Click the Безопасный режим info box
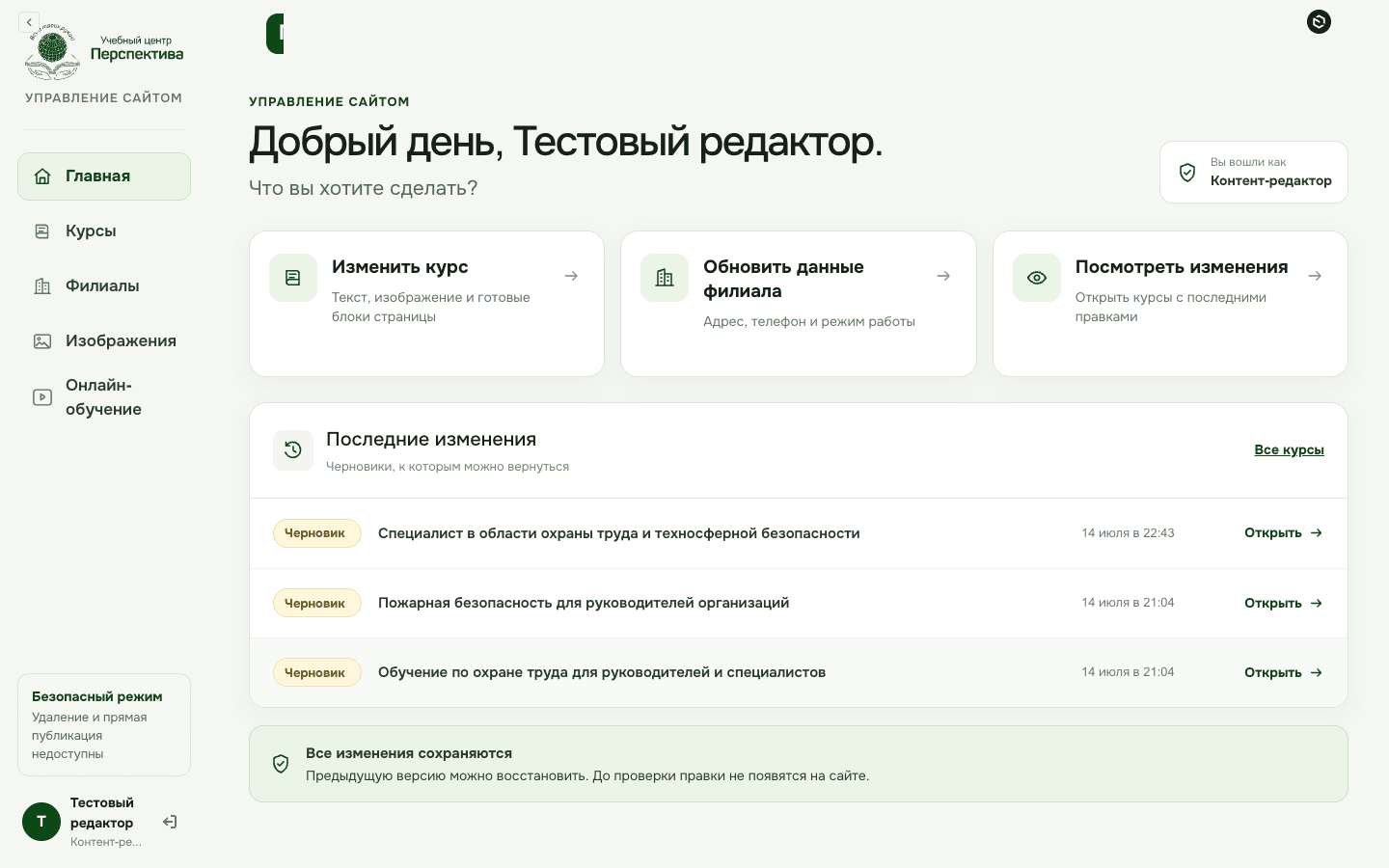The width and height of the screenshot is (1389, 868). tap(104, 724)
